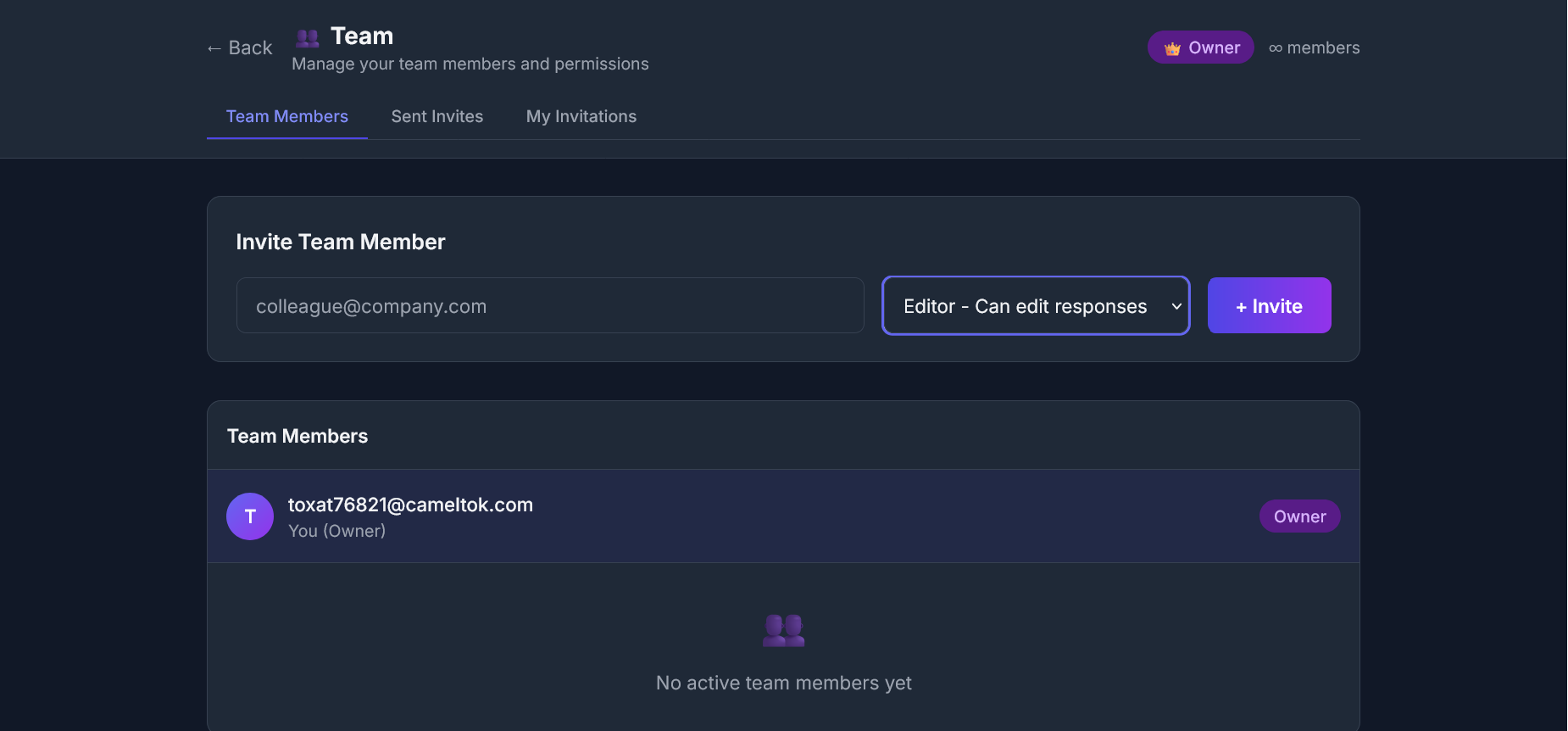
Task: Open the Sent Invites tab
Action: click(436, 117)
